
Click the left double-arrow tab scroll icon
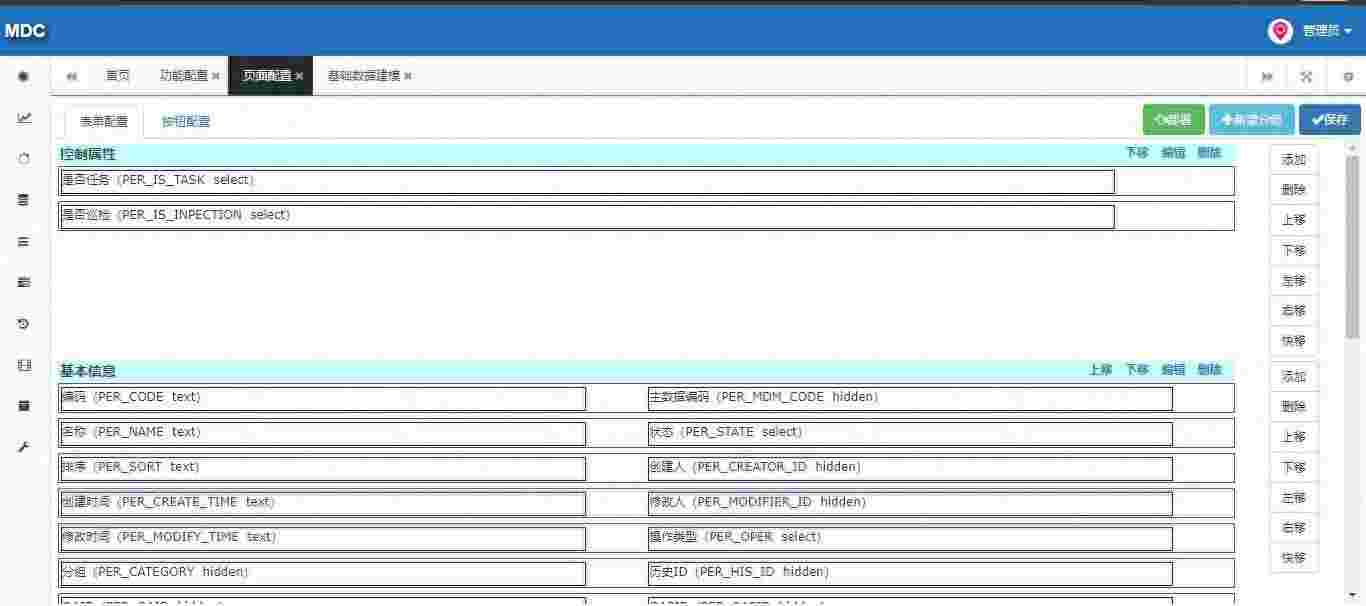click(72, 76)
